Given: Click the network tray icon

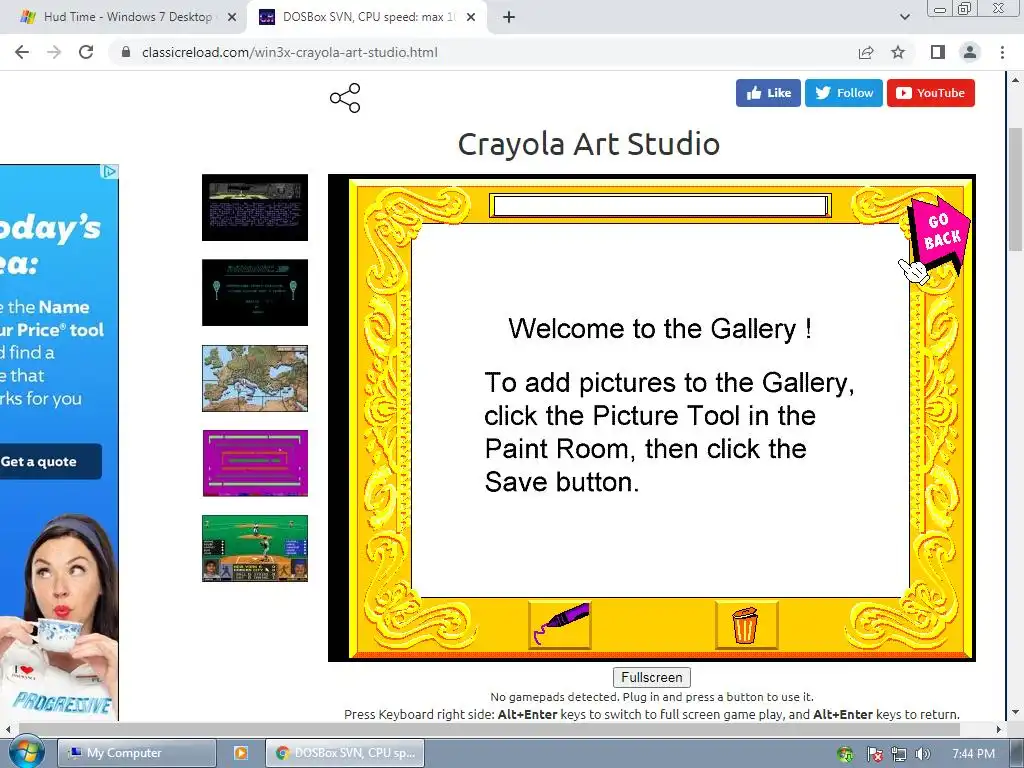Looking at the screenshot, I should (899, 754).
